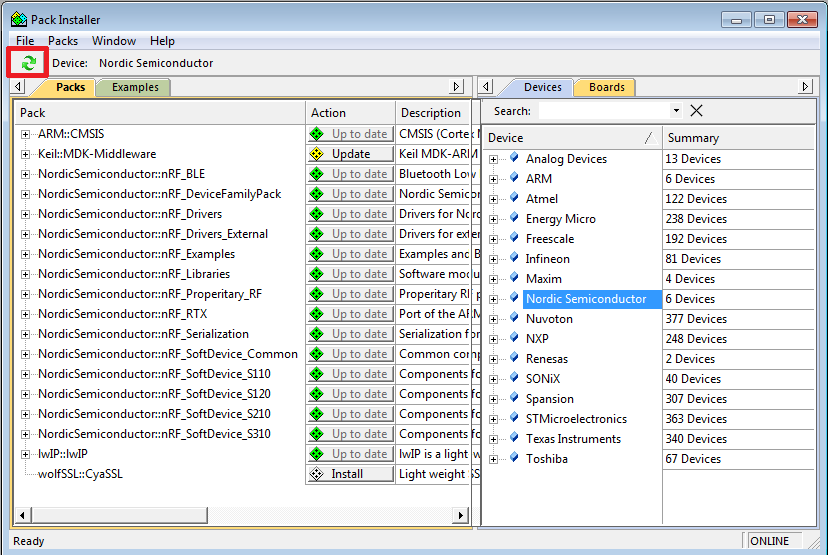
Task: Switch to the Boards tab
Action: [x=607, y=87]
